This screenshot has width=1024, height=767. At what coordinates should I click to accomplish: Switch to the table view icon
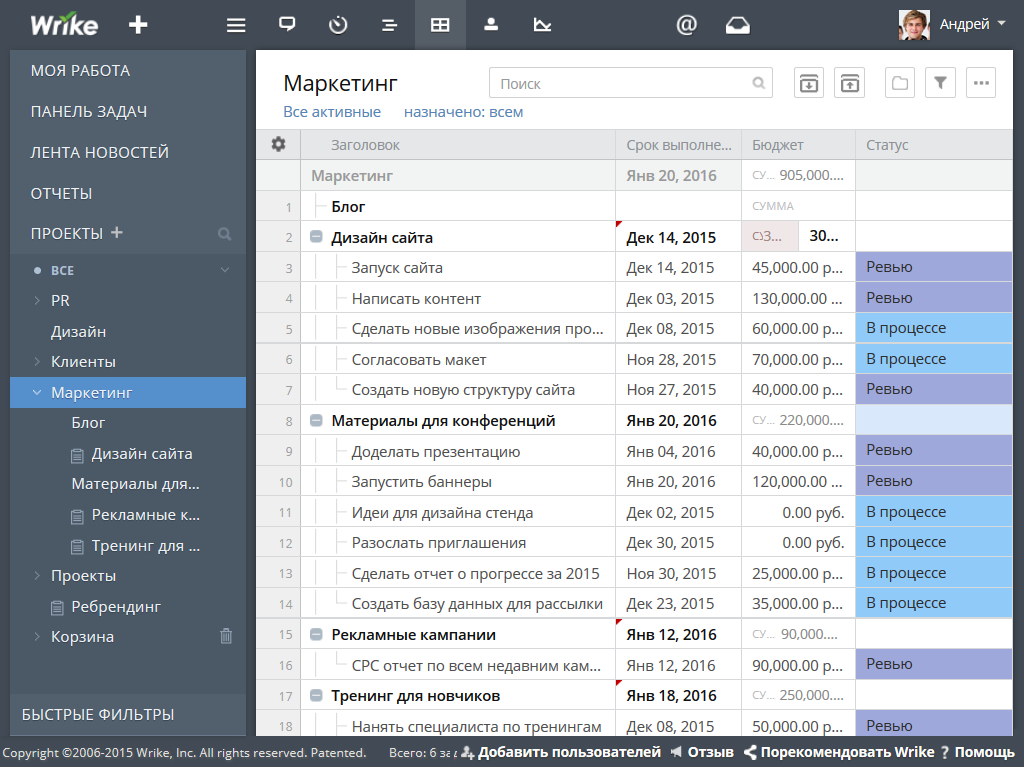pos(440,25)
